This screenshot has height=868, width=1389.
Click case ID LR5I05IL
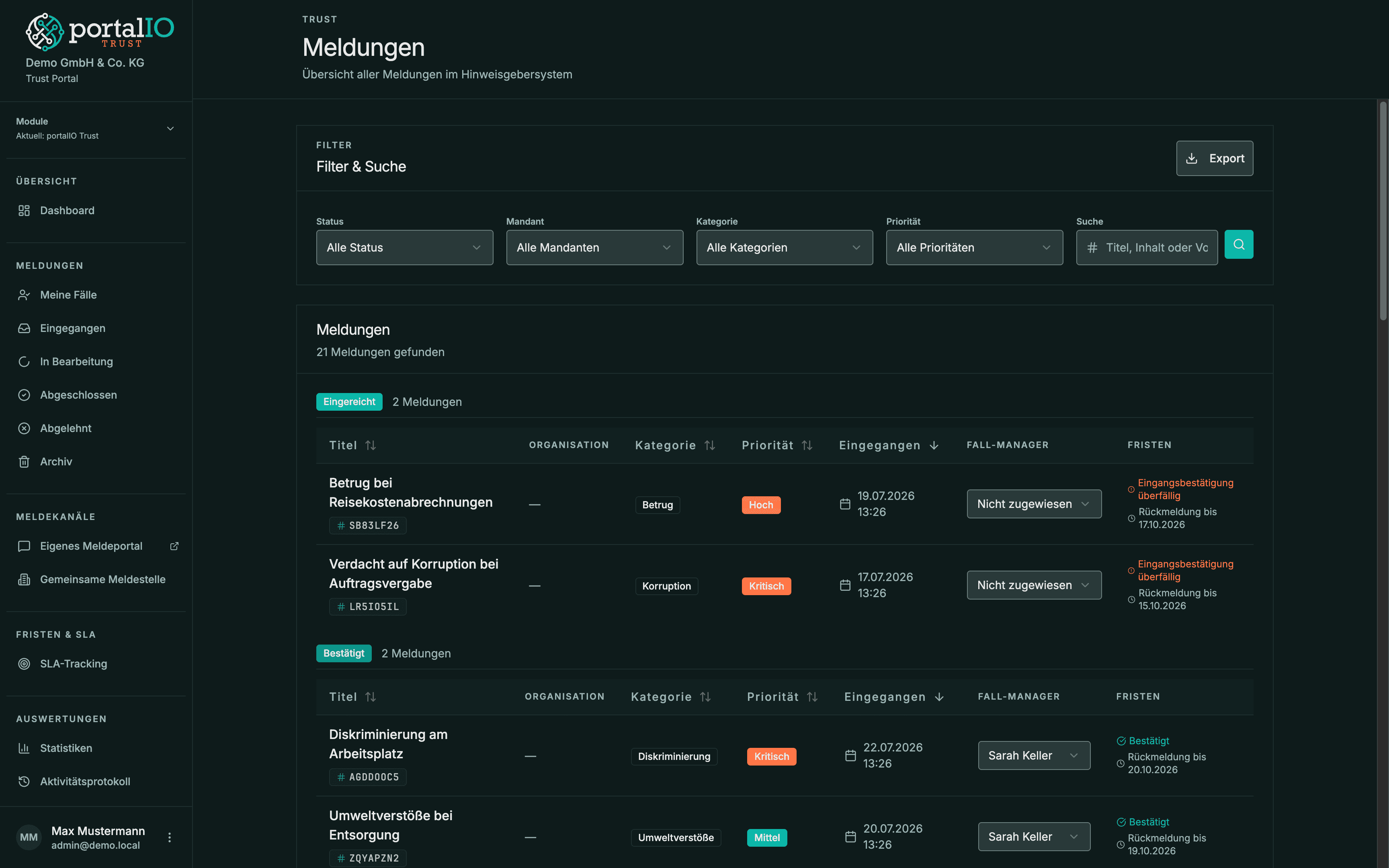[368, 607]
